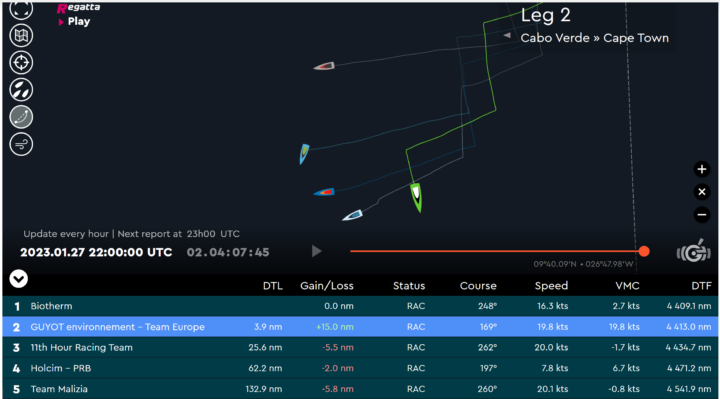Collapse Leg 2 panel with arrow
720x399 pixels.
tap(507, 35)
